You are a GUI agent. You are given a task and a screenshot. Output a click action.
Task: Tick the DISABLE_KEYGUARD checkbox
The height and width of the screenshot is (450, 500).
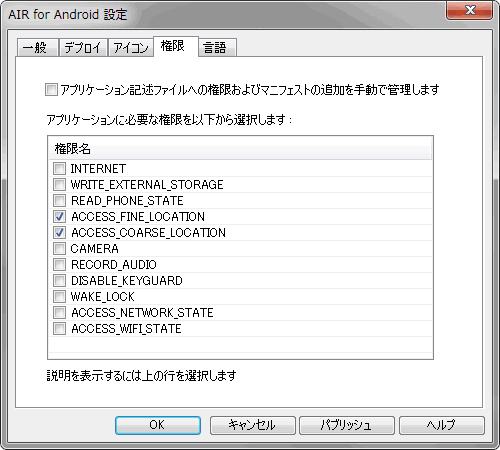(59, 281)
